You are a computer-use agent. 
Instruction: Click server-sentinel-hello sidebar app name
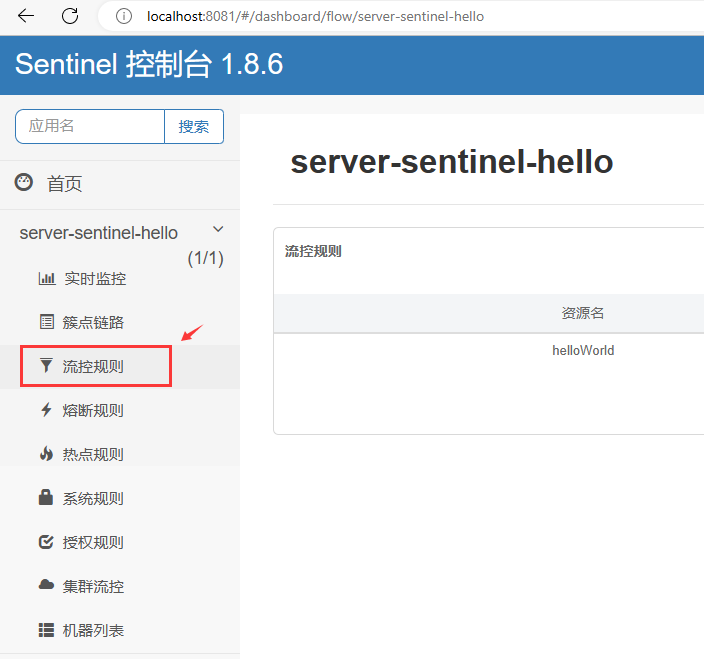98,233
